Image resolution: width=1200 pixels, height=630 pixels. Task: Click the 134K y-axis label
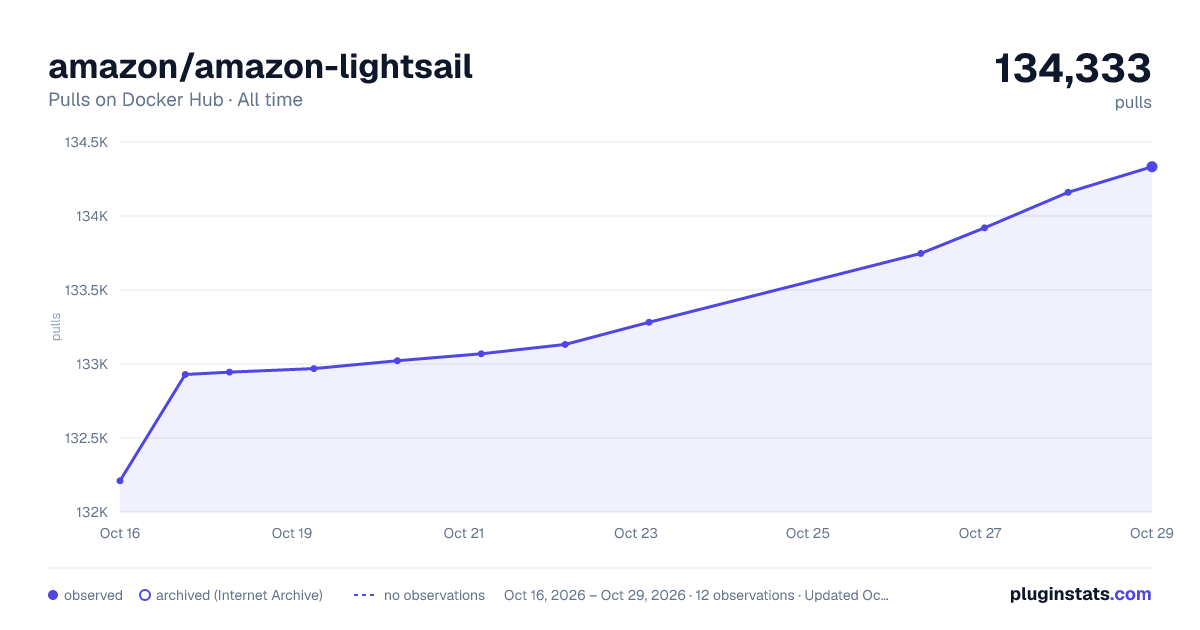coord(93,217)
